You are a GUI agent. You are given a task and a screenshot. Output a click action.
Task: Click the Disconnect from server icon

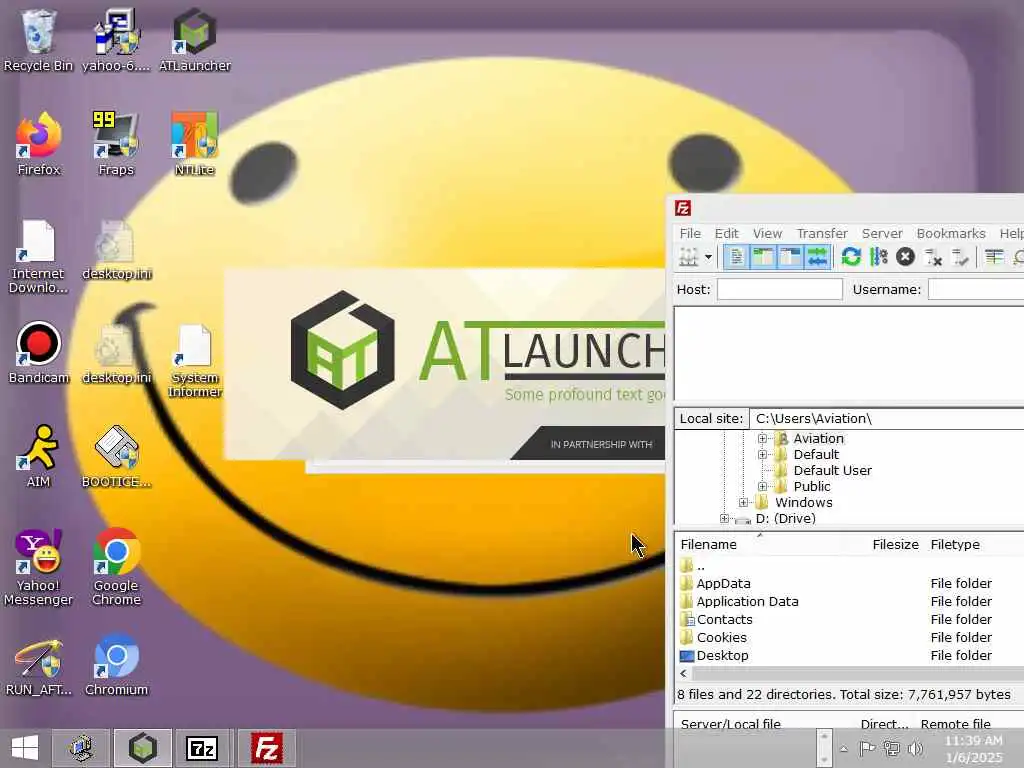click(x=933, y=257)
